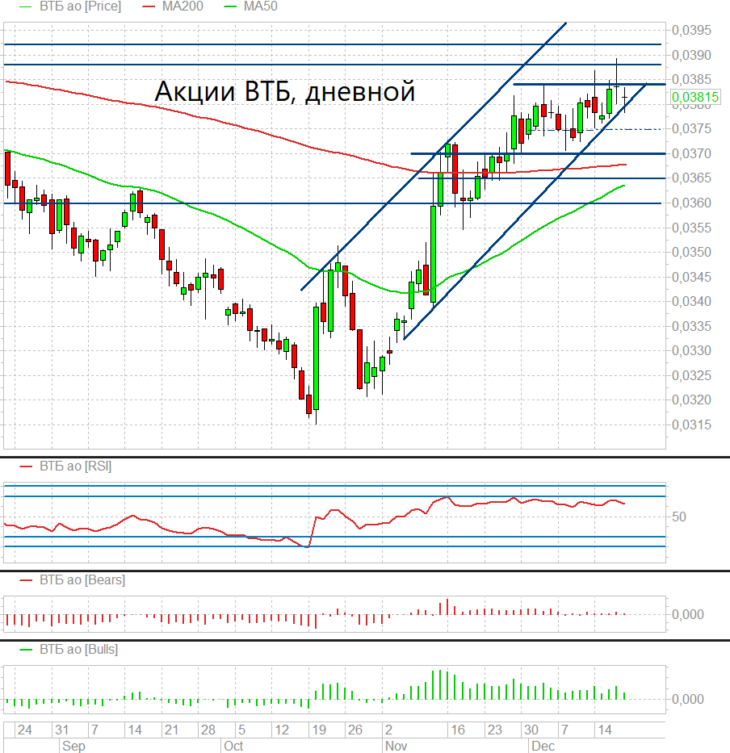The image size is (730, 753).
Task: Click the date label 19 on the time axis
Action: click(319, 730)
